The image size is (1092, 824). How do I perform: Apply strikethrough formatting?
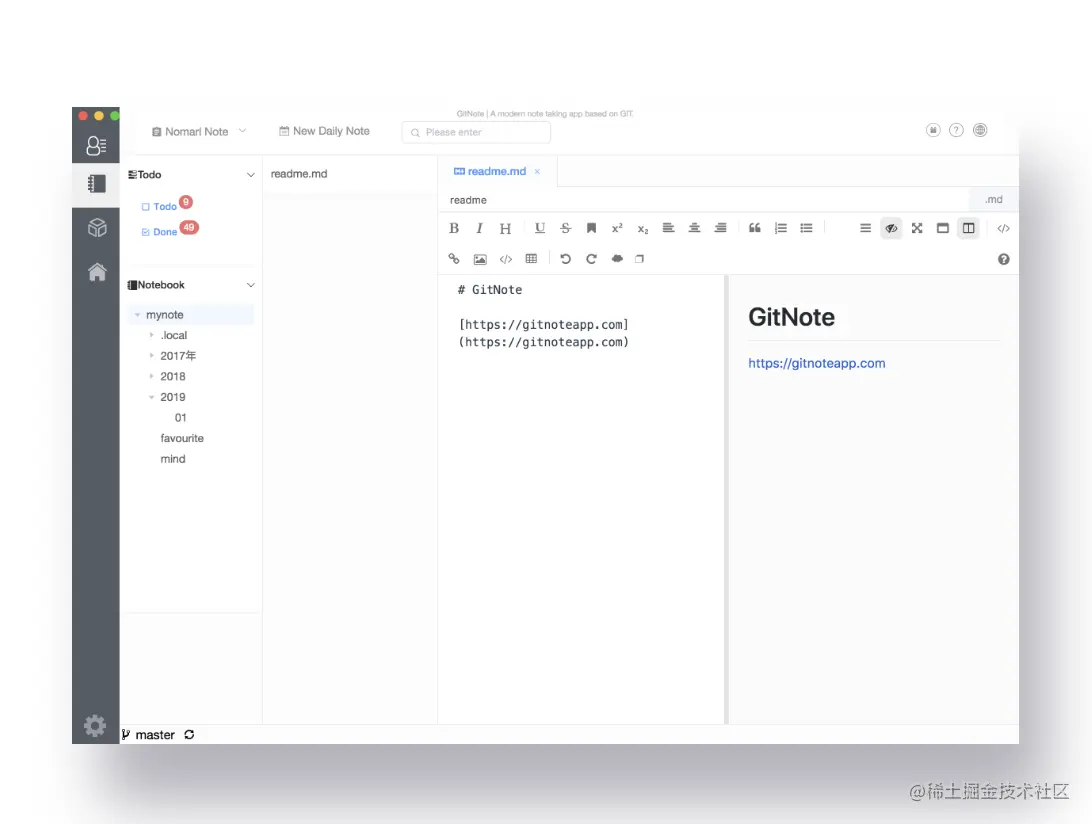566,228
